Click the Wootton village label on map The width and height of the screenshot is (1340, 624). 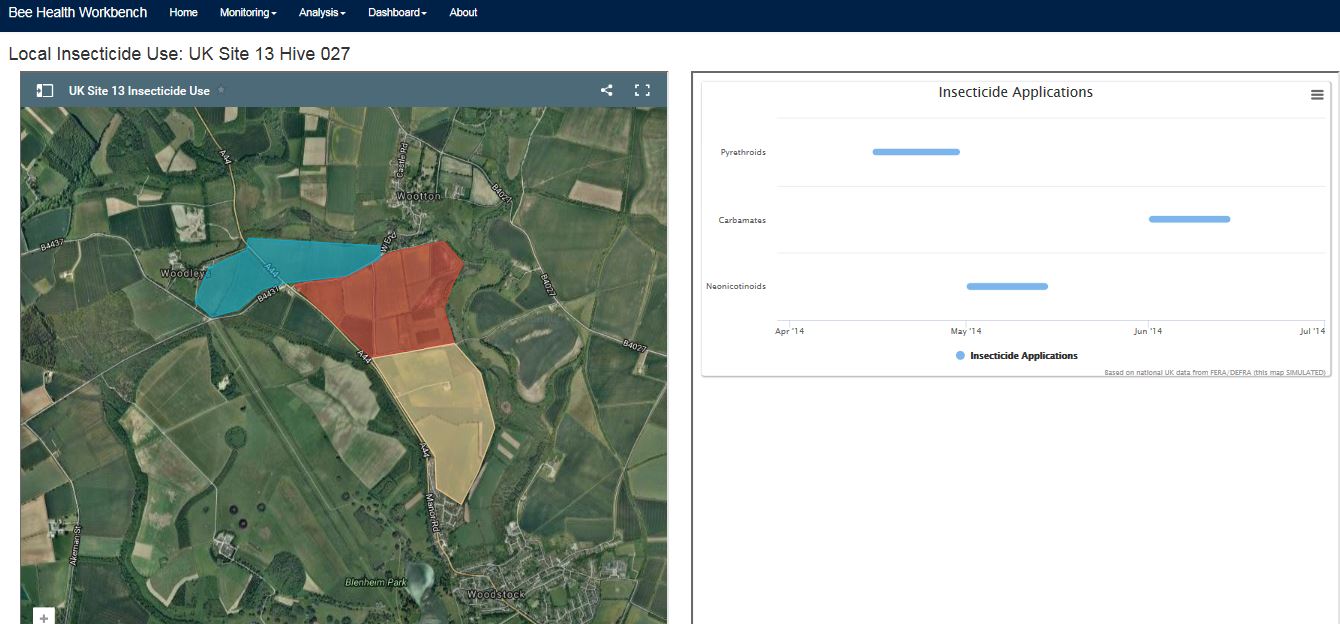418,196
